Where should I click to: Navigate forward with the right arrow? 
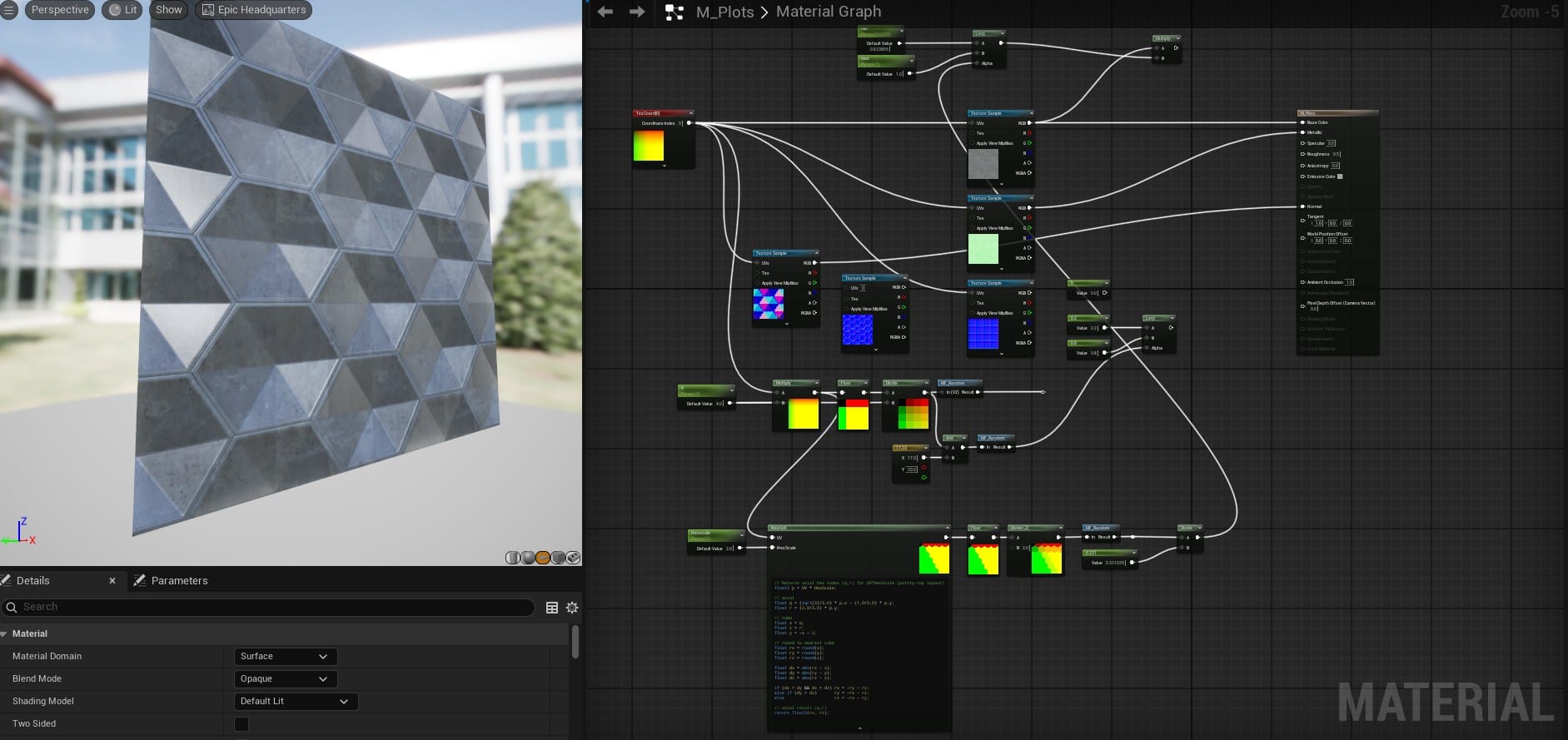[637, 12]
